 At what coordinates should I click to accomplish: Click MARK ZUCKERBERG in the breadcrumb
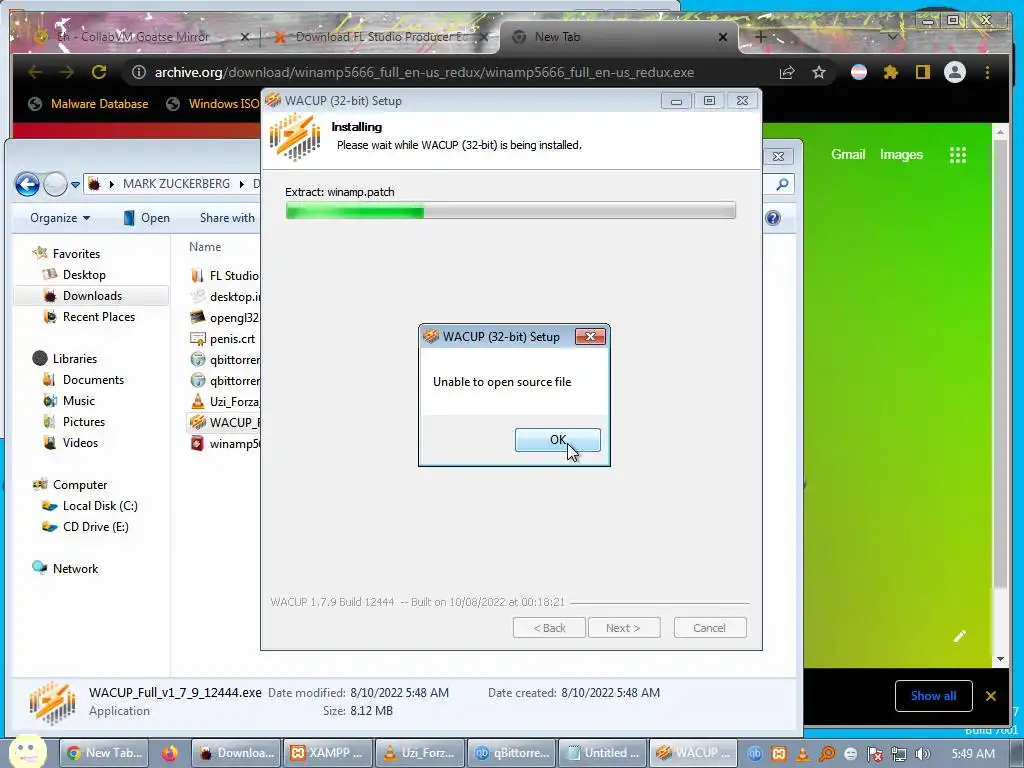click(176, 184)
